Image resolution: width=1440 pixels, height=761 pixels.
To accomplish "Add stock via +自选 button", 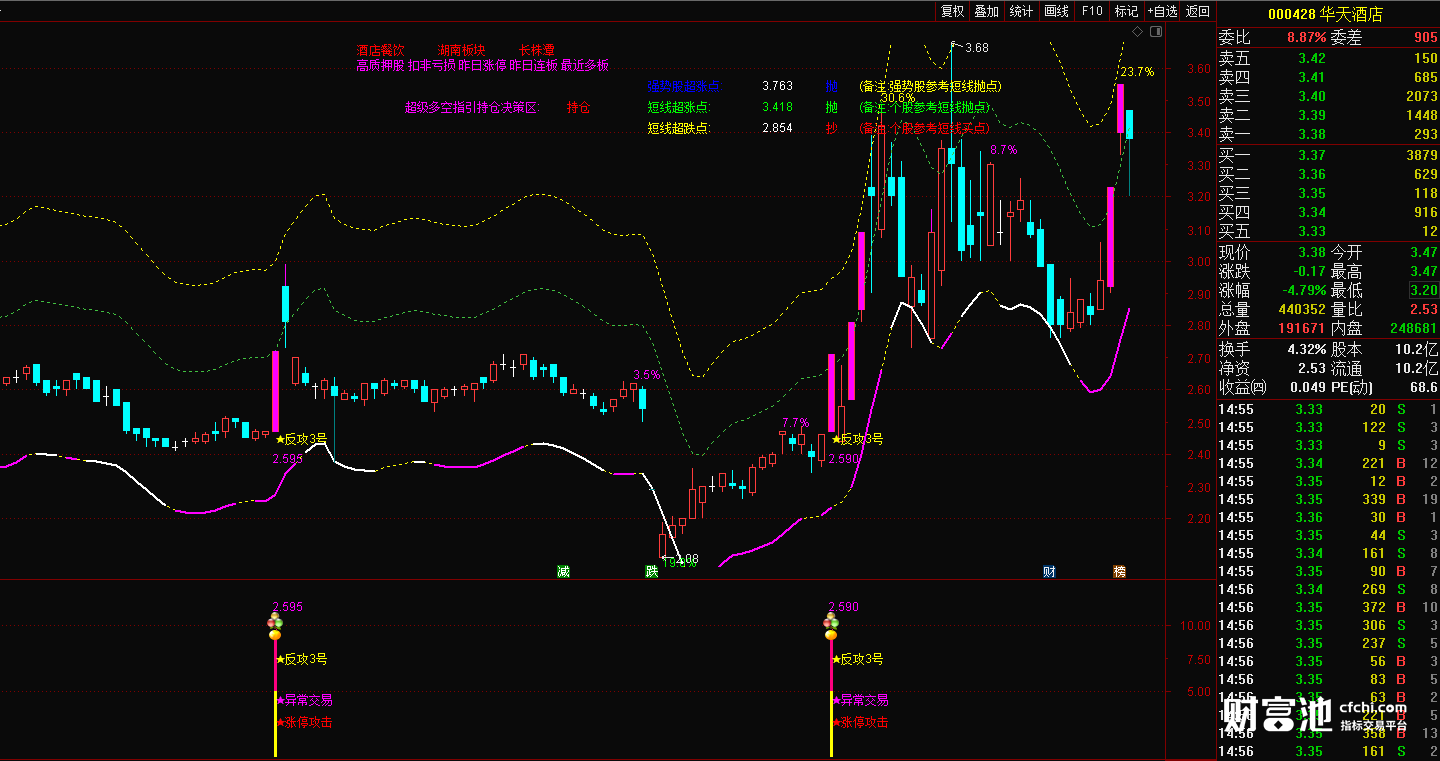I will (1163, 11).
